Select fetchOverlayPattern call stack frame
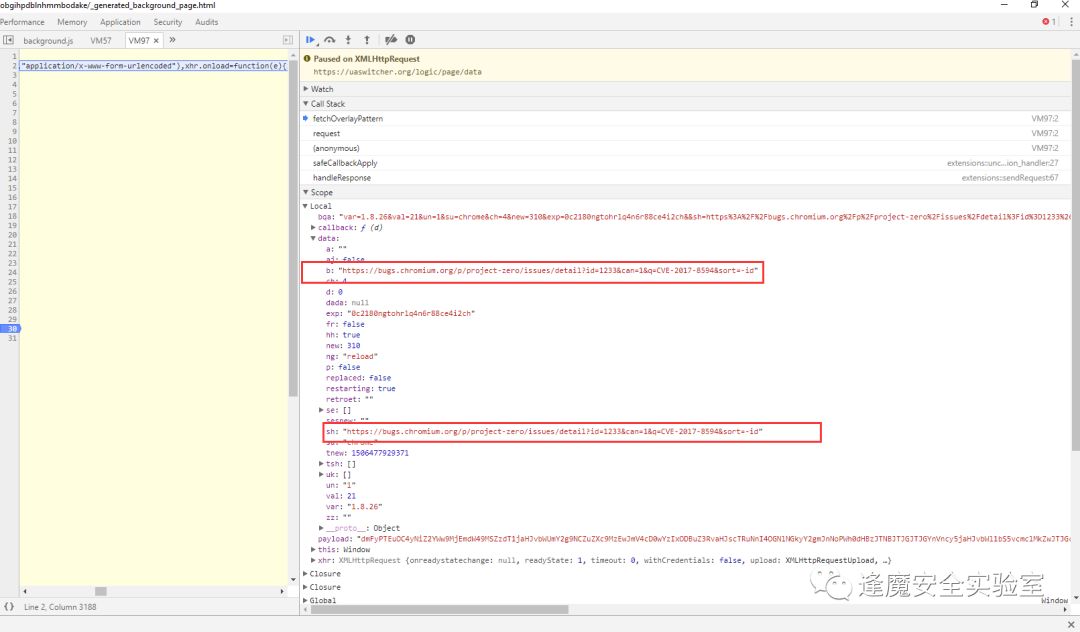The width and height of the screenshot is (1080, 632). click(x=687, y=118)
